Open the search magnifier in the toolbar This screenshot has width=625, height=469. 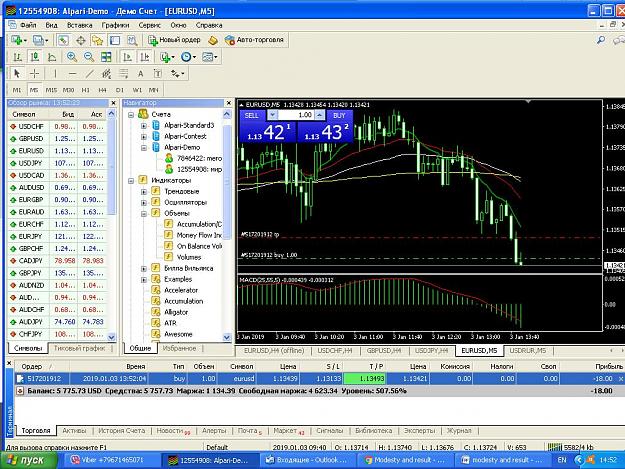pyautogui.click(x=601, y=40)
